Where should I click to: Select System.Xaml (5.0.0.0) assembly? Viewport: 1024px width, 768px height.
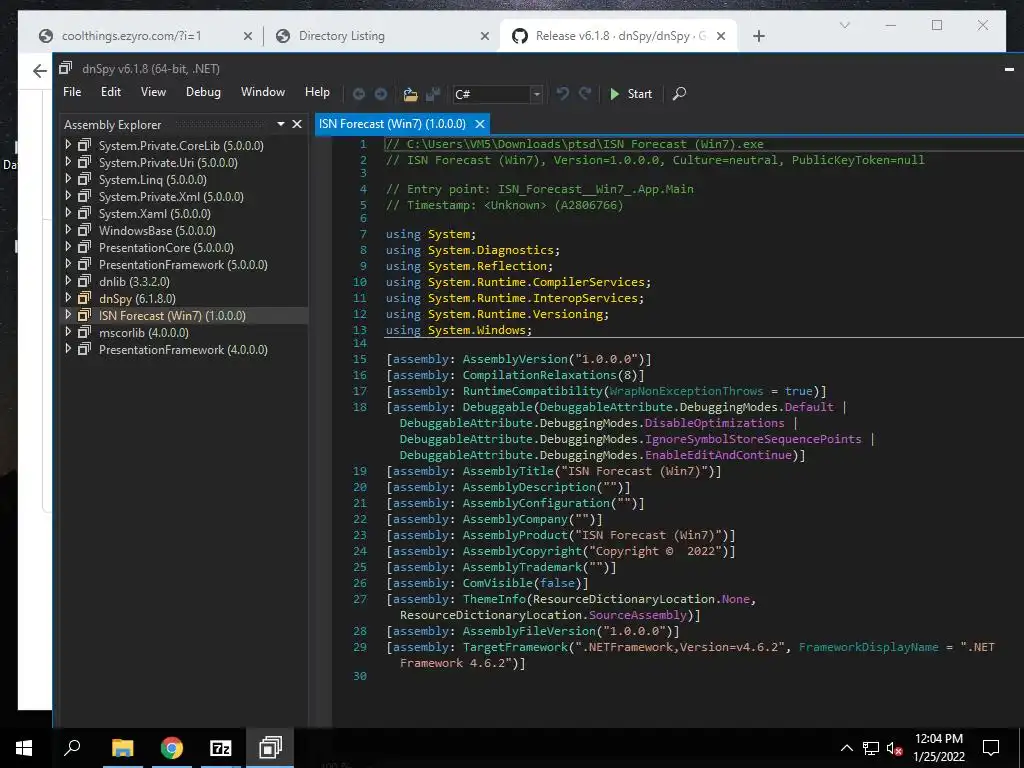point(155,214)
